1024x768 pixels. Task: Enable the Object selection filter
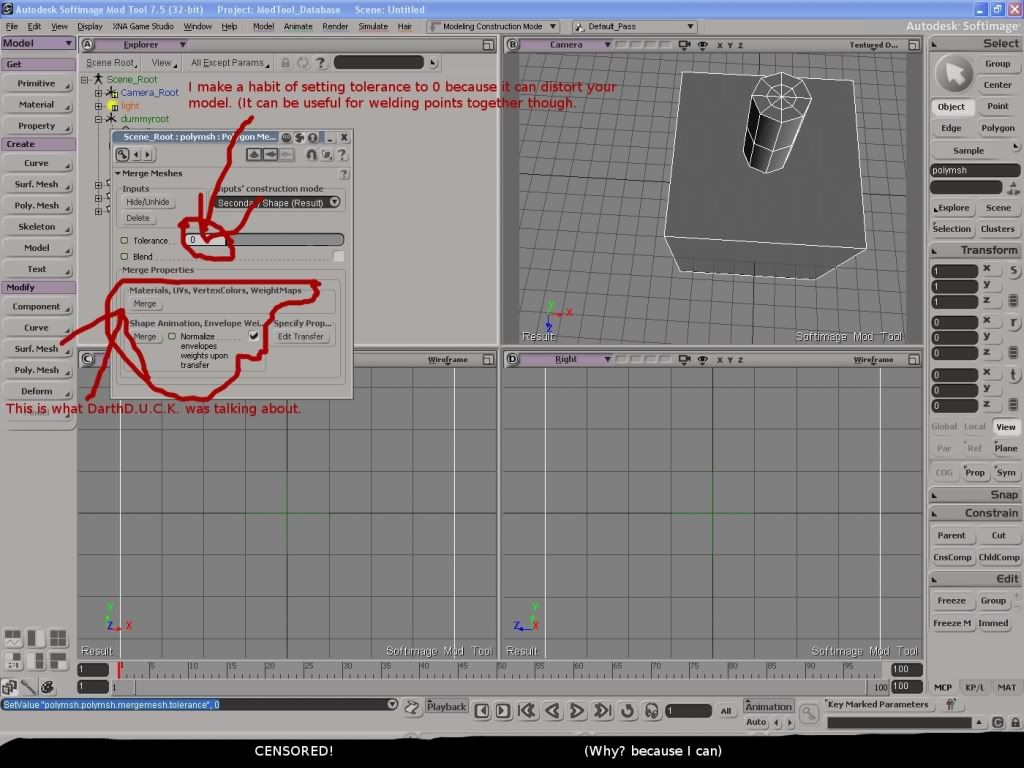coord(951,107)
